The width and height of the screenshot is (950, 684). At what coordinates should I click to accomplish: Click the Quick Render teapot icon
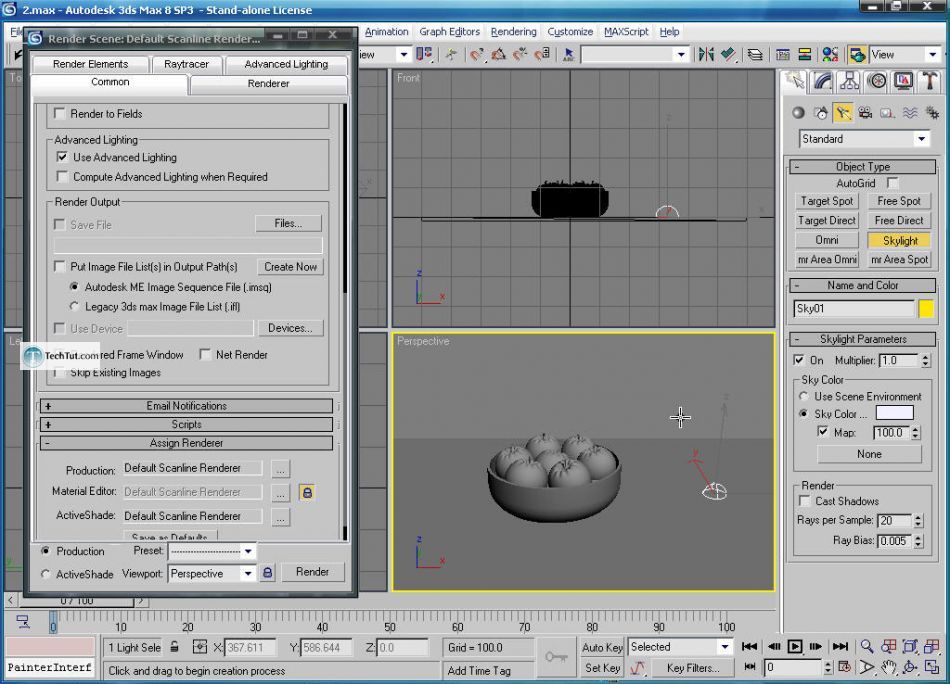(x=857, y=55)
